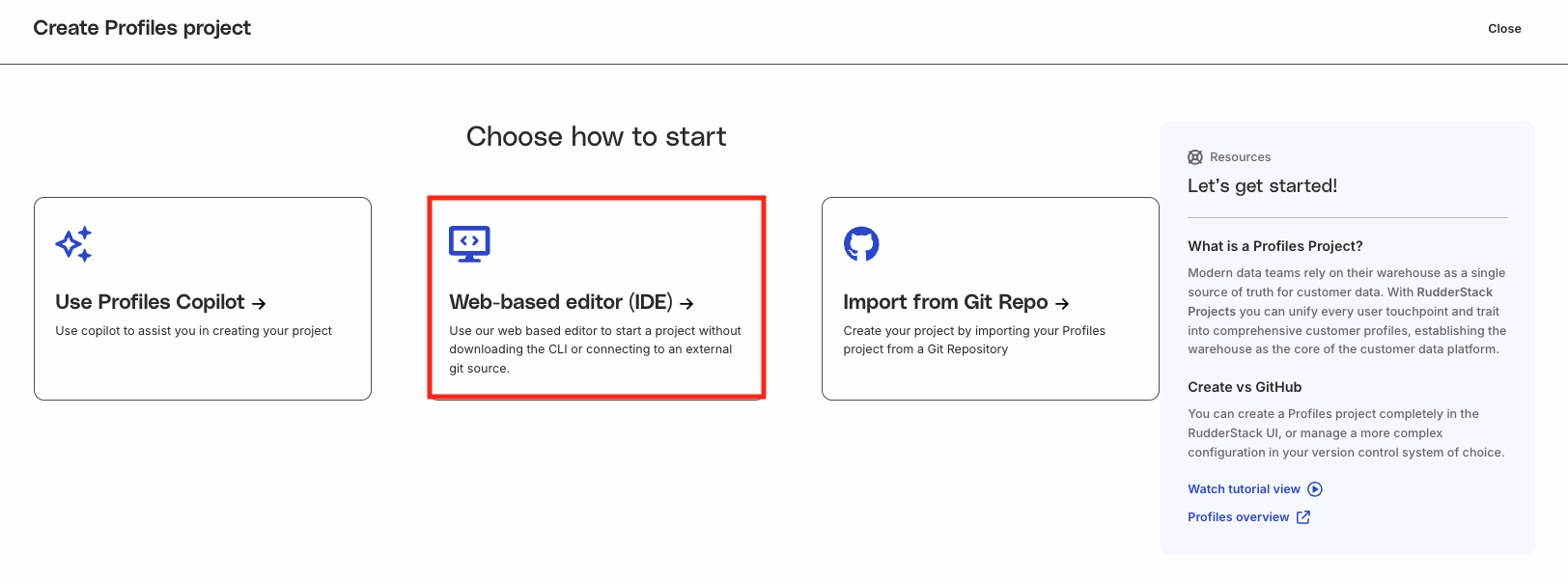Click the Resources lifebuoy icon
1568x583 pixels.
[1195, 157]
